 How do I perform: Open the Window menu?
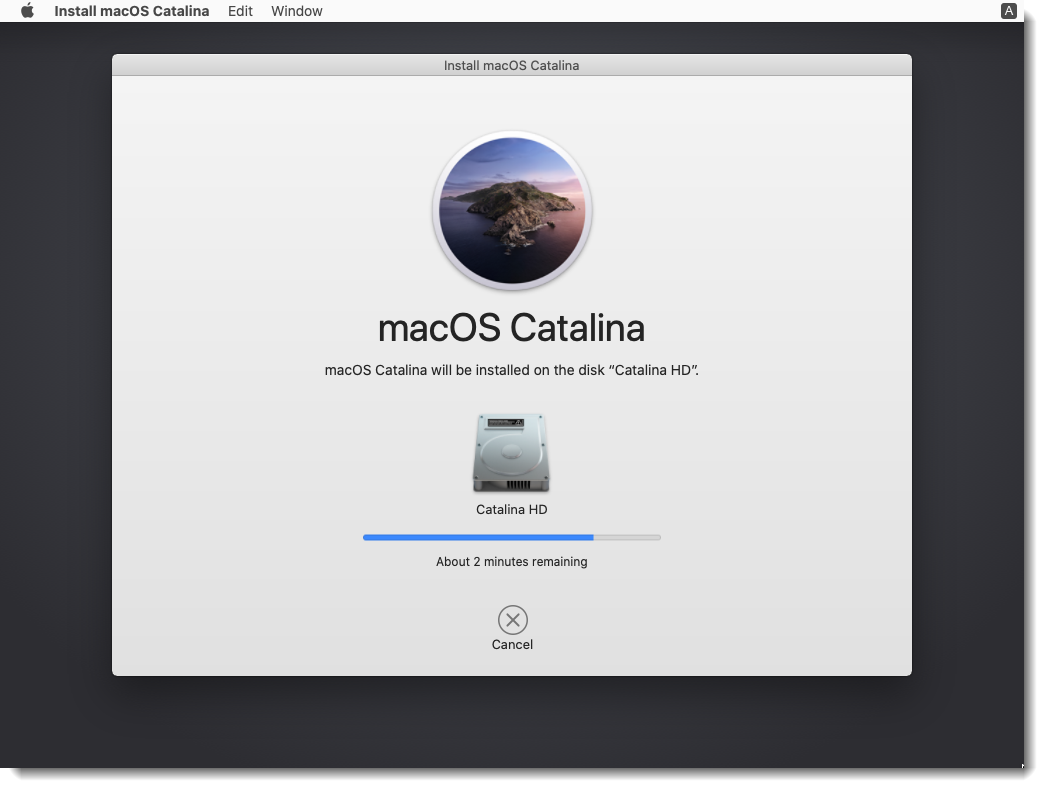pos(297,11)
